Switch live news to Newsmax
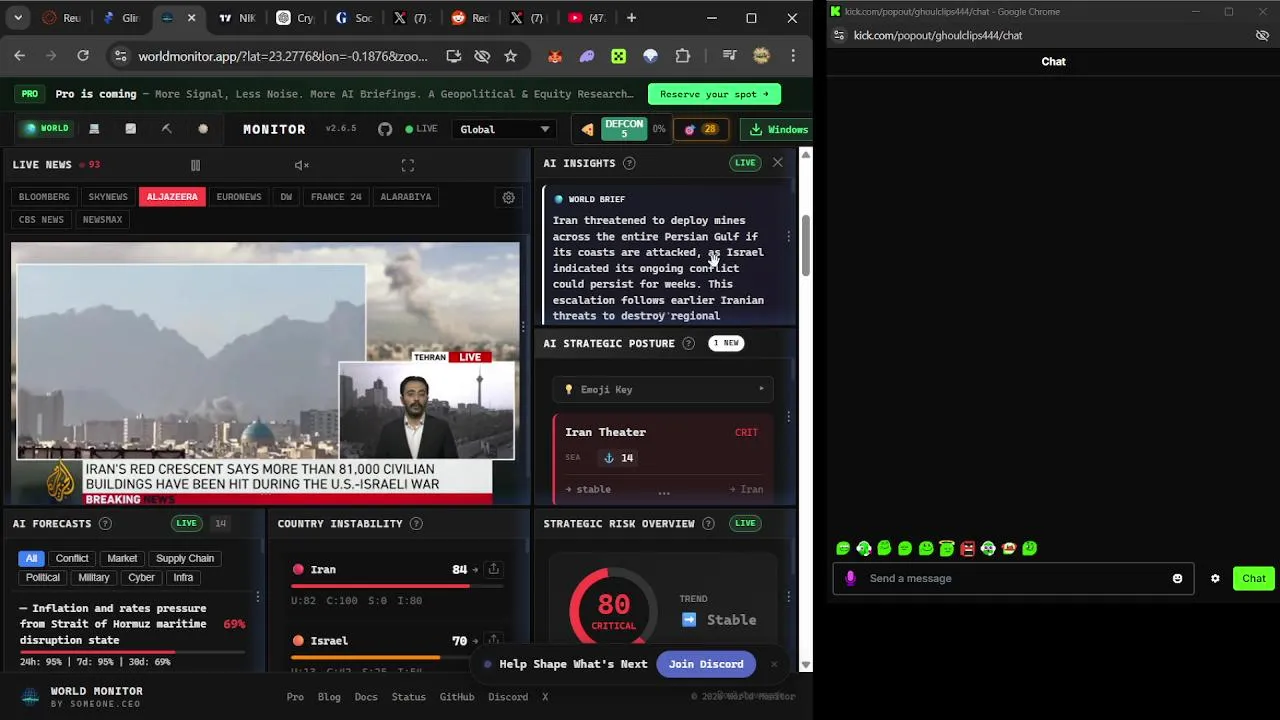Viewport: 1280px width, 720px height. tap(102, 219)
